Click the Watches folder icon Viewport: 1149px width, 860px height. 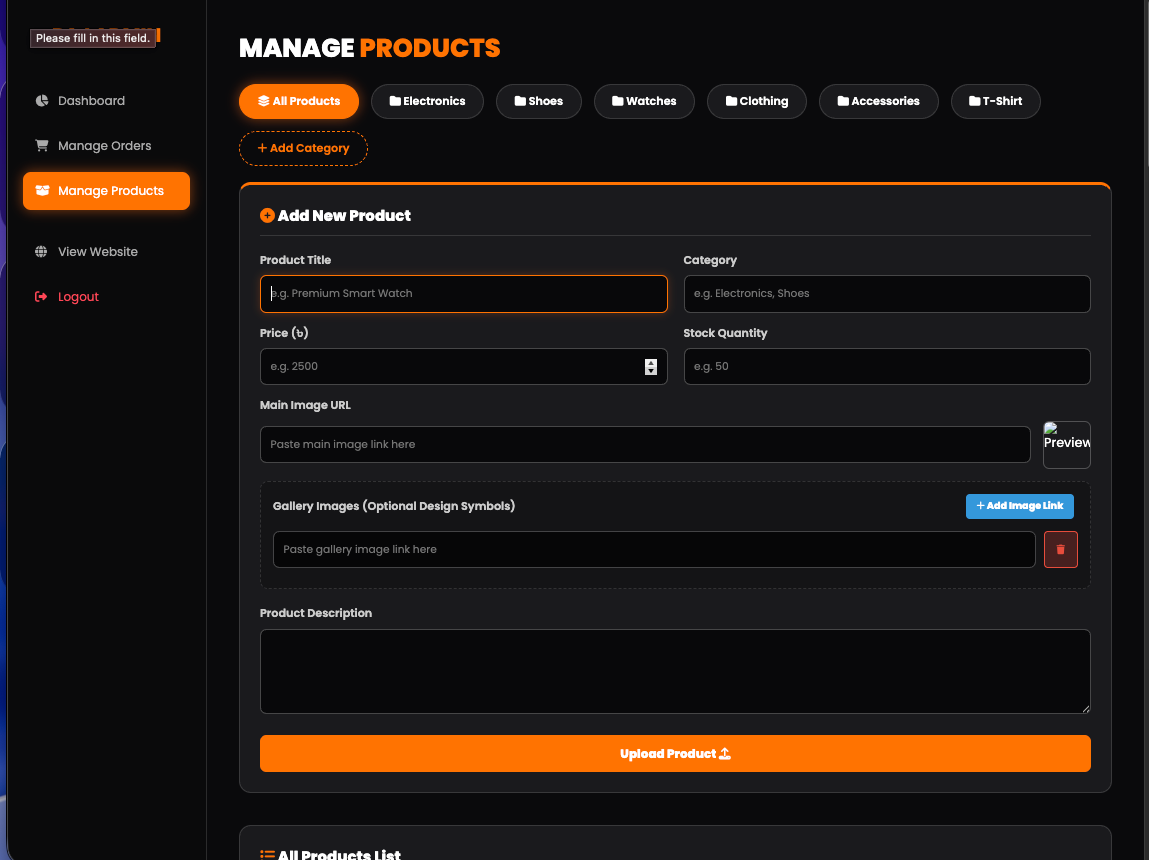(x=618, y=101)
